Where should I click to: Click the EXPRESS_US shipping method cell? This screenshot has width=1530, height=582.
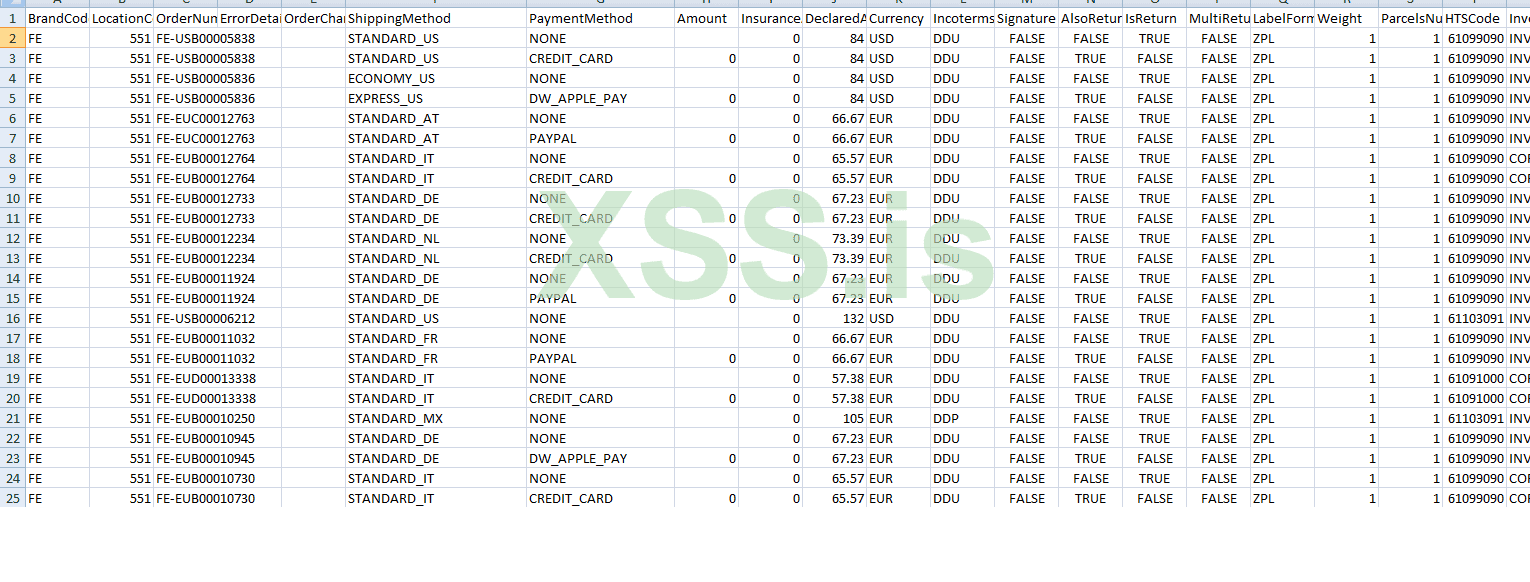[x=385, y=98]
